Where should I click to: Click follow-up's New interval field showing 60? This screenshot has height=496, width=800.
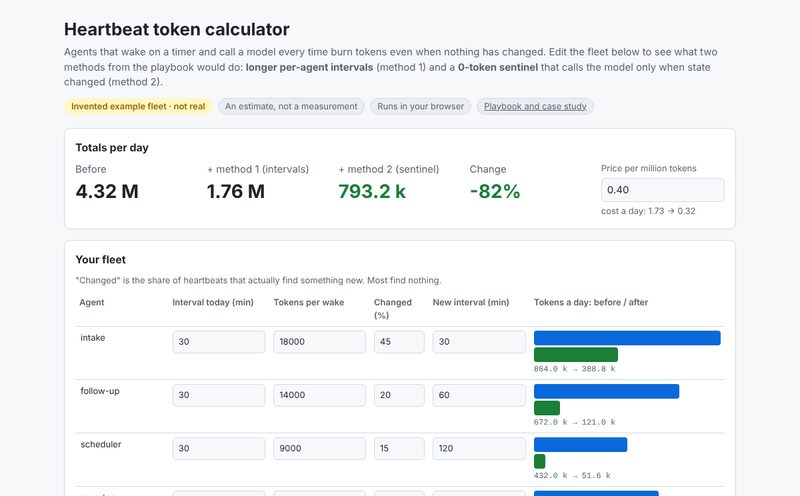[x=479, y=395]
